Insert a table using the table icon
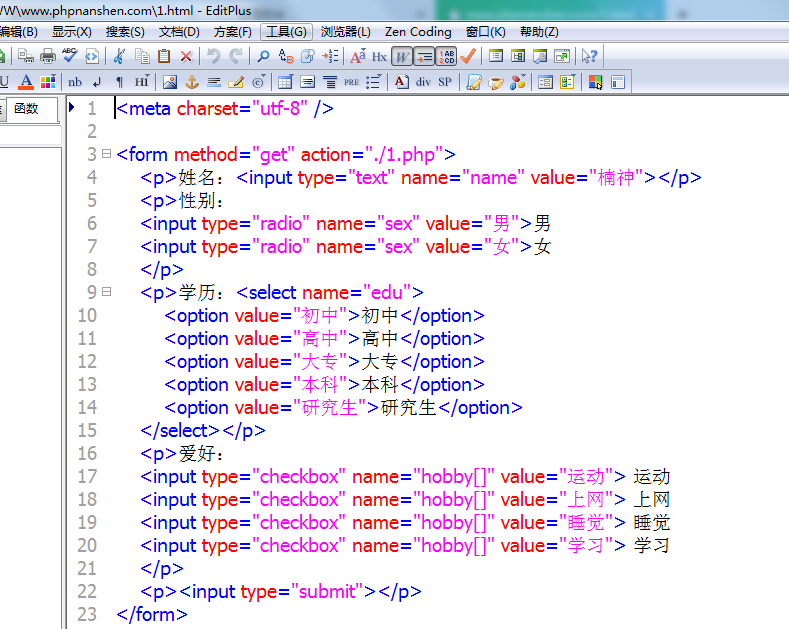This screenshot has width=789, height=629. [285, 82]
